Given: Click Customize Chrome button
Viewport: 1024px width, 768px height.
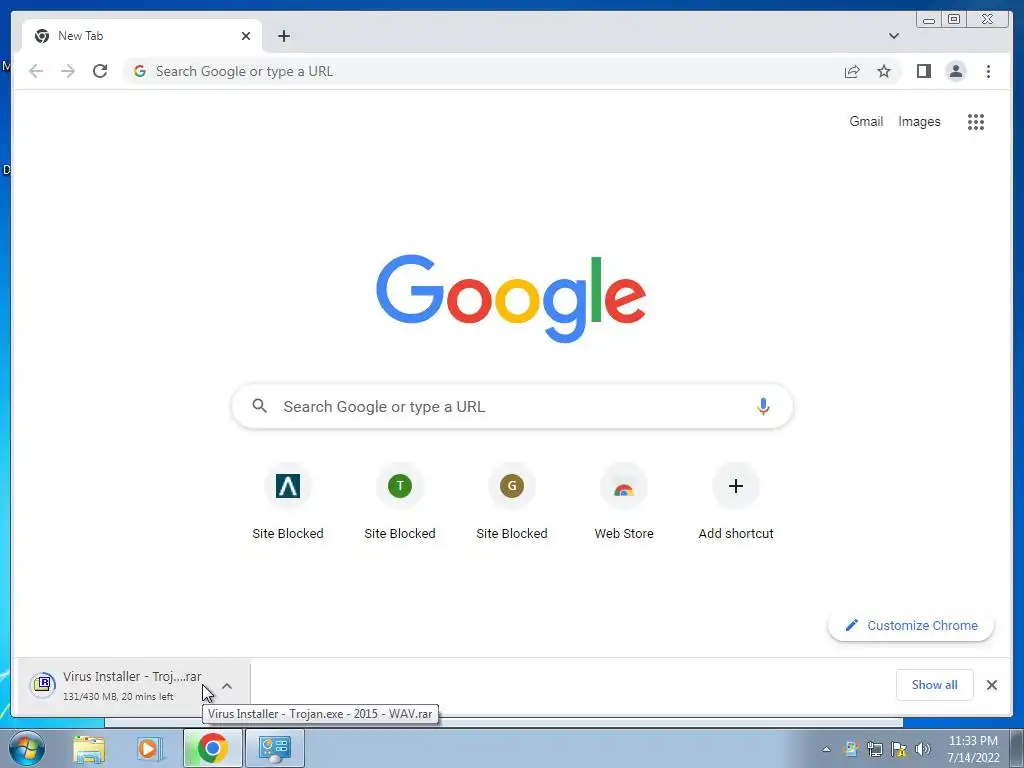Looking at the screenshot, I should click(x=911, y=625).
